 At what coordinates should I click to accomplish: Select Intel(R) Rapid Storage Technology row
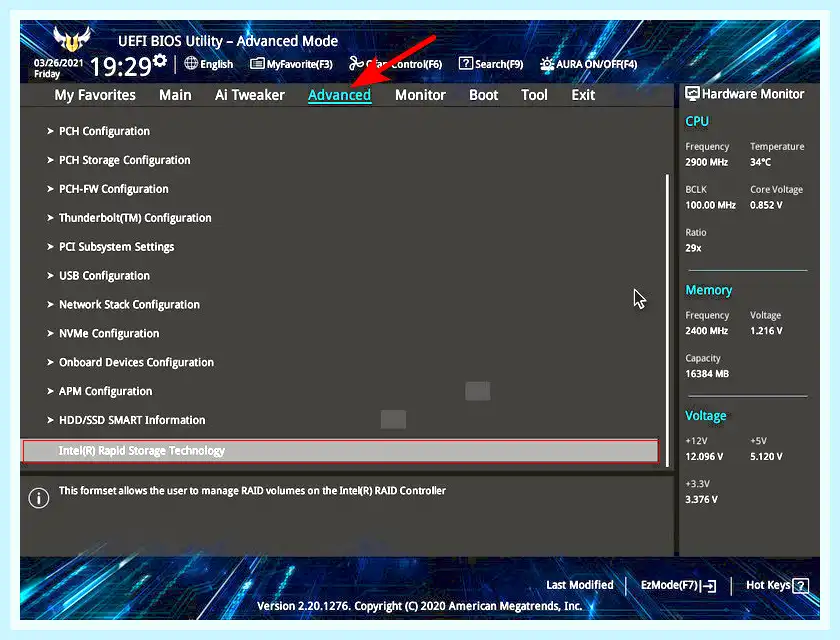coord(341,451)
